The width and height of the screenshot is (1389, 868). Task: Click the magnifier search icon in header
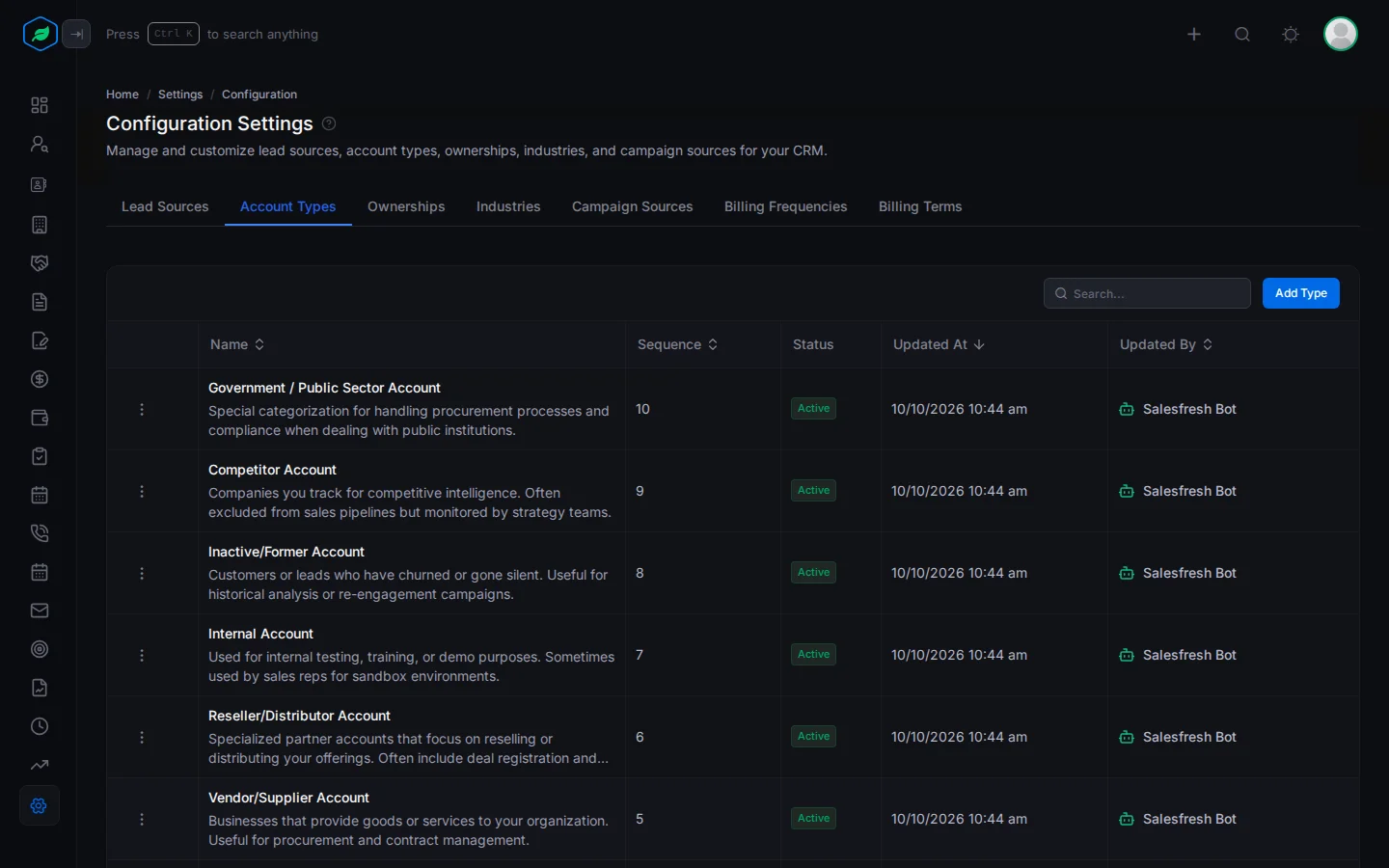[x=1242, y=34]
